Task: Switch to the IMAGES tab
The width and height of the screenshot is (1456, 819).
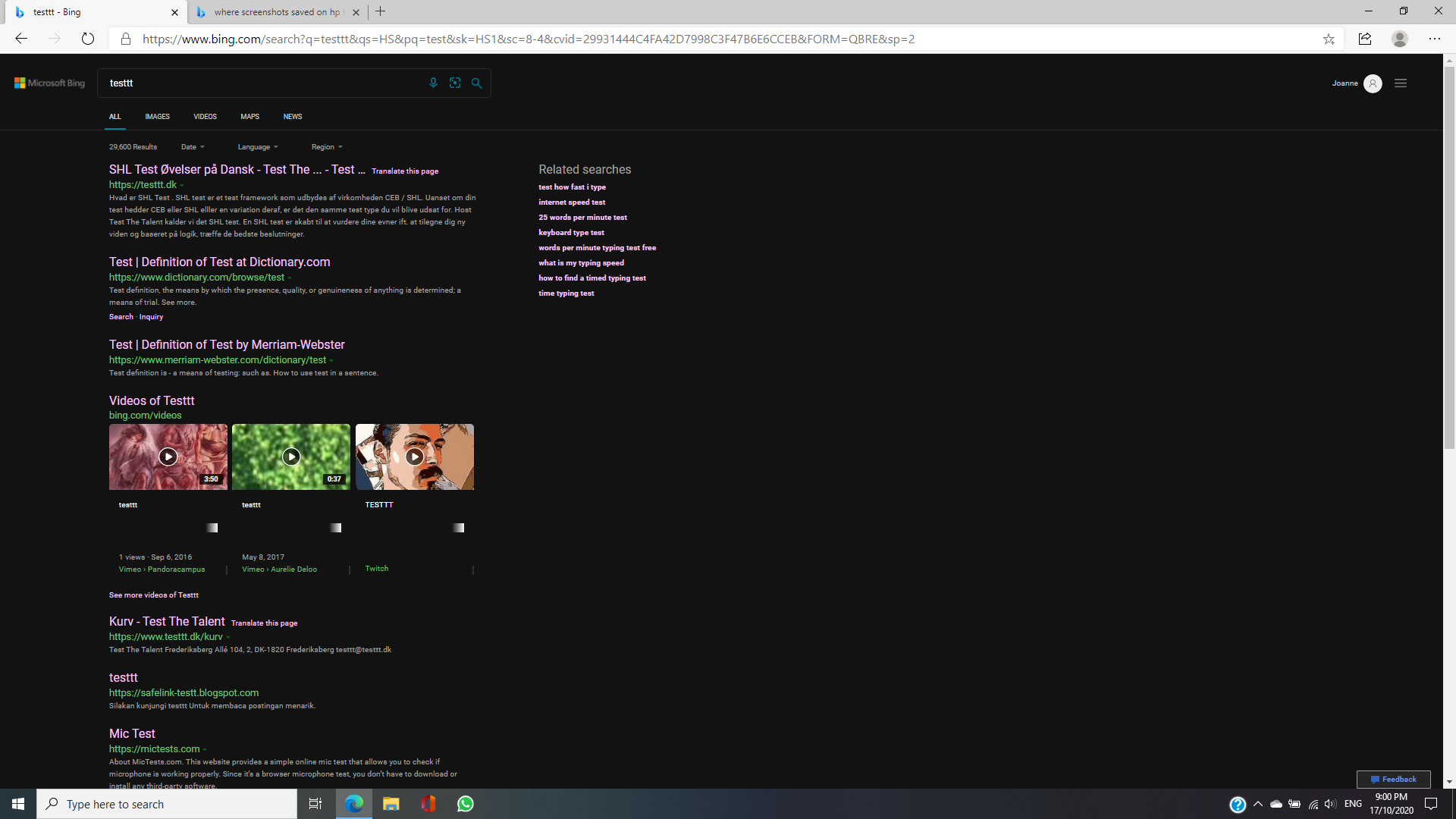Action: pos(157,117)
